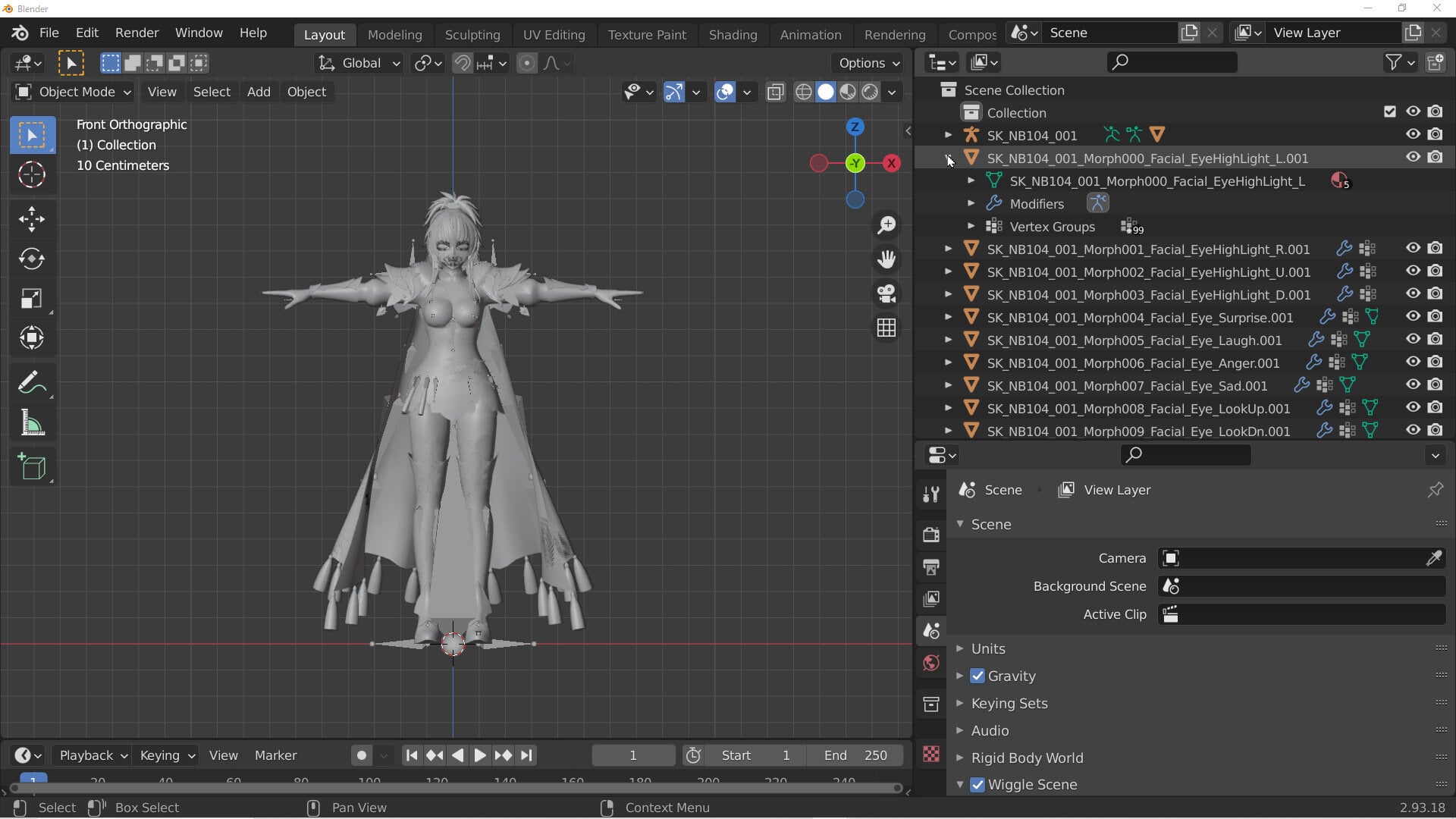The height and width of the screenshot is (819, 1456).
Task: Expand the Units panel
Action: point(987,648)
